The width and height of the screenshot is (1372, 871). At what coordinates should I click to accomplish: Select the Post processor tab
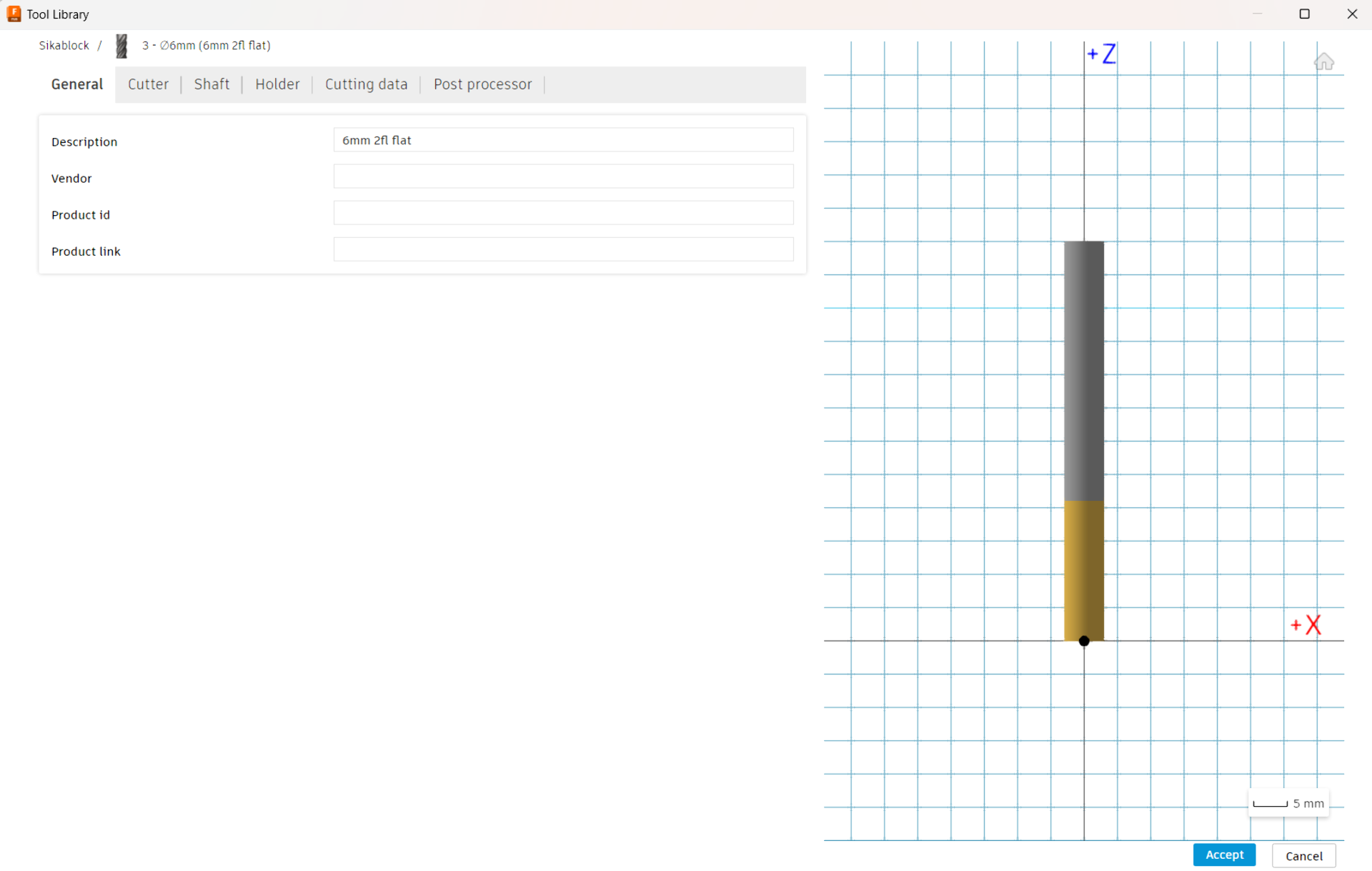pyautogui.click(x=482, y=84)
